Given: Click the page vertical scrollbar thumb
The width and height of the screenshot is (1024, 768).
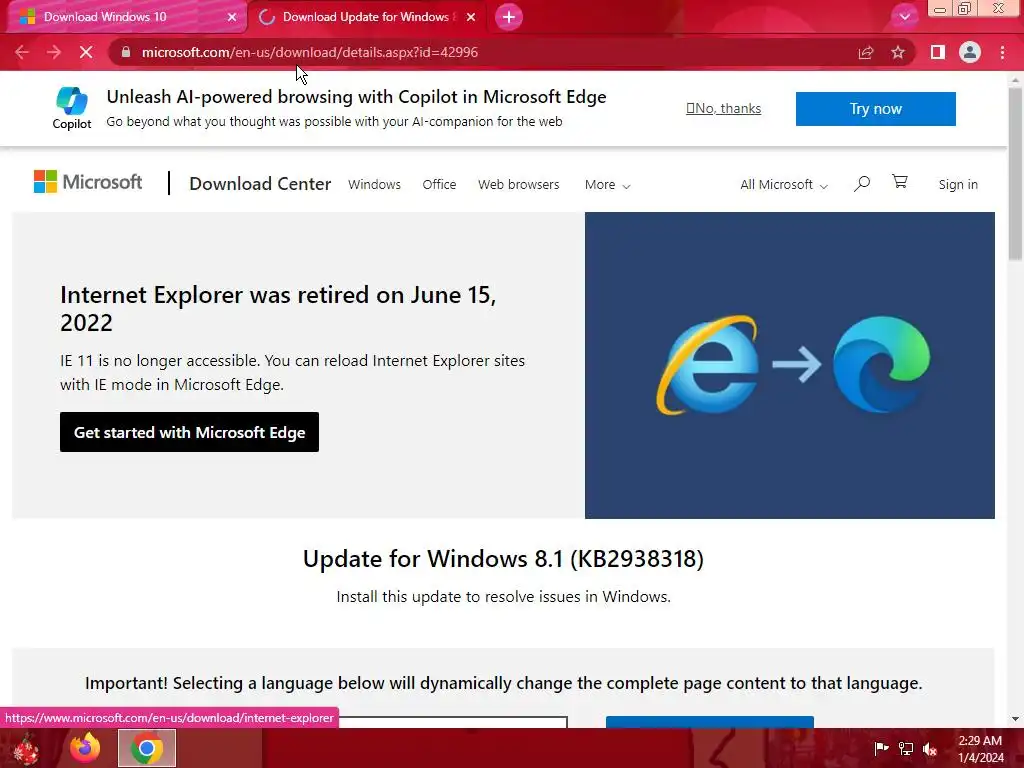Looking at the screenshot, I should pos(1015,173).
